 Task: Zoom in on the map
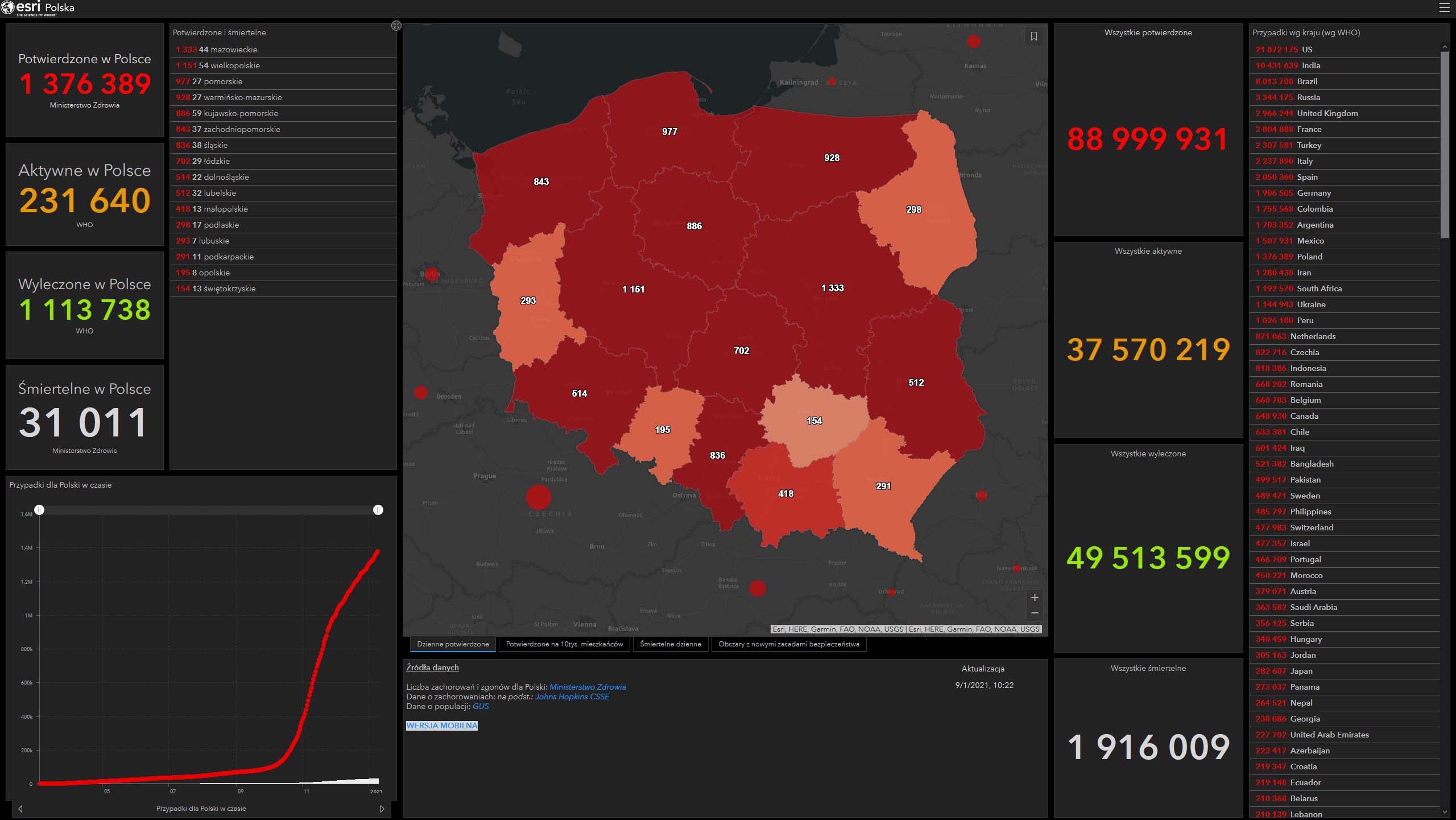[x=1035, y=598]
